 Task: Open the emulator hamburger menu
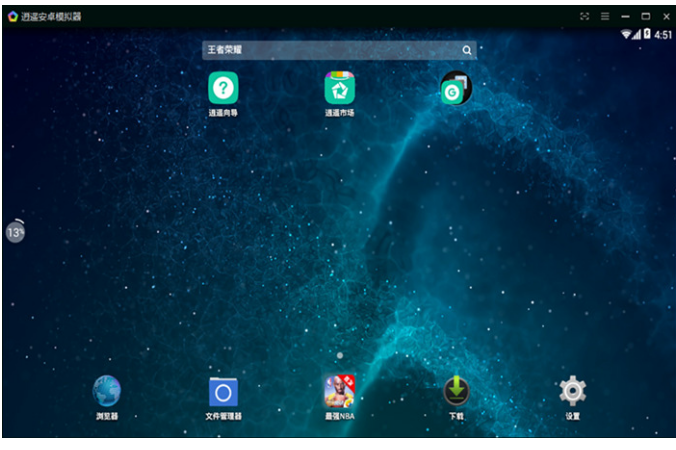coord(605,16)
